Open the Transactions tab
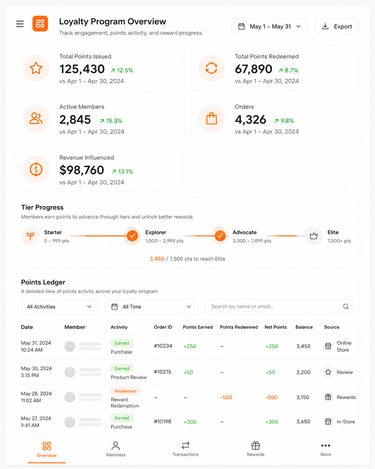The width and height of the screenshot is (375, 469). tap(185, 449)
